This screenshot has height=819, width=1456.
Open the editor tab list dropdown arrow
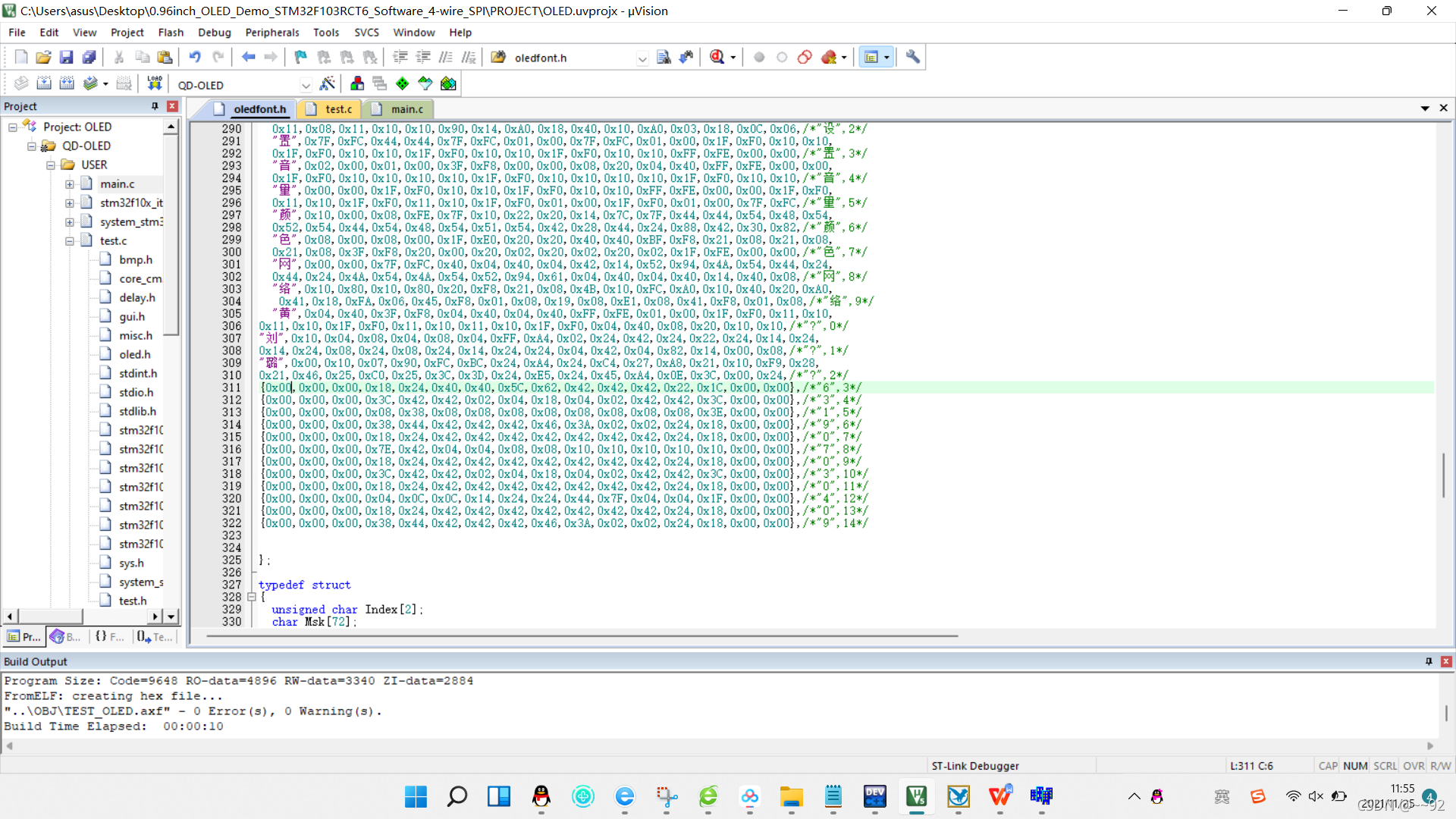coord(1425,108)
